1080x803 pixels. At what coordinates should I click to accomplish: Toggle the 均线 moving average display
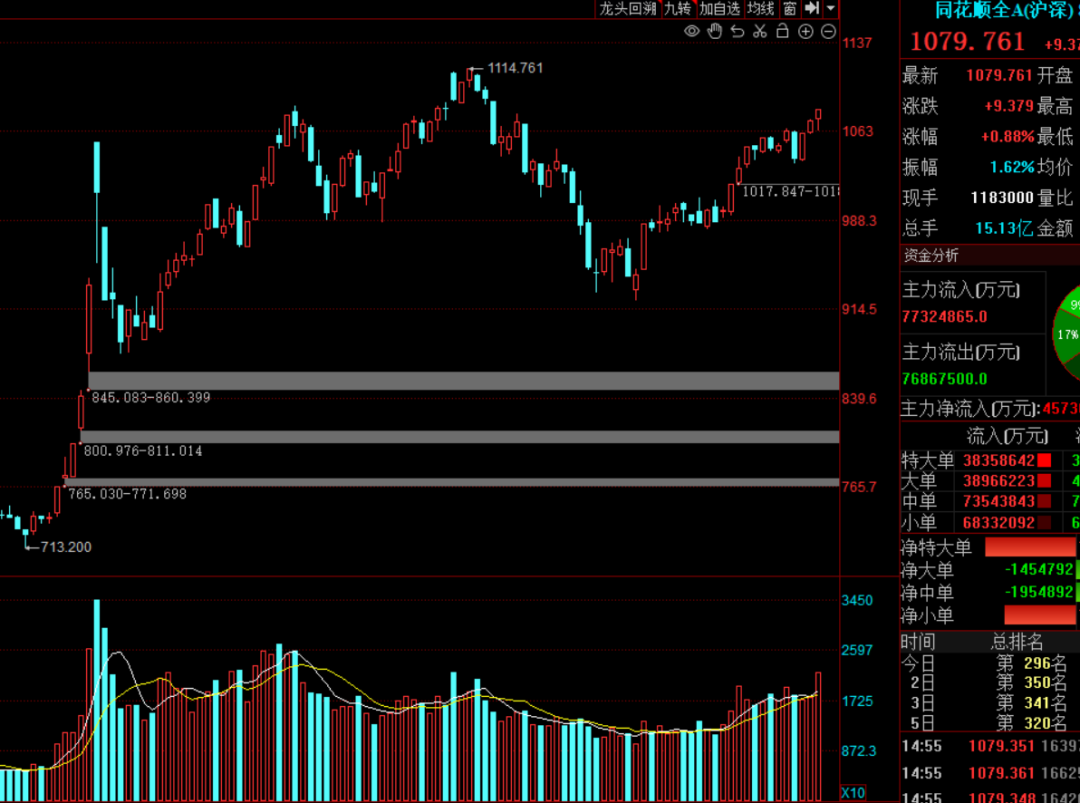pyautogui.click(x=761, y=9)
